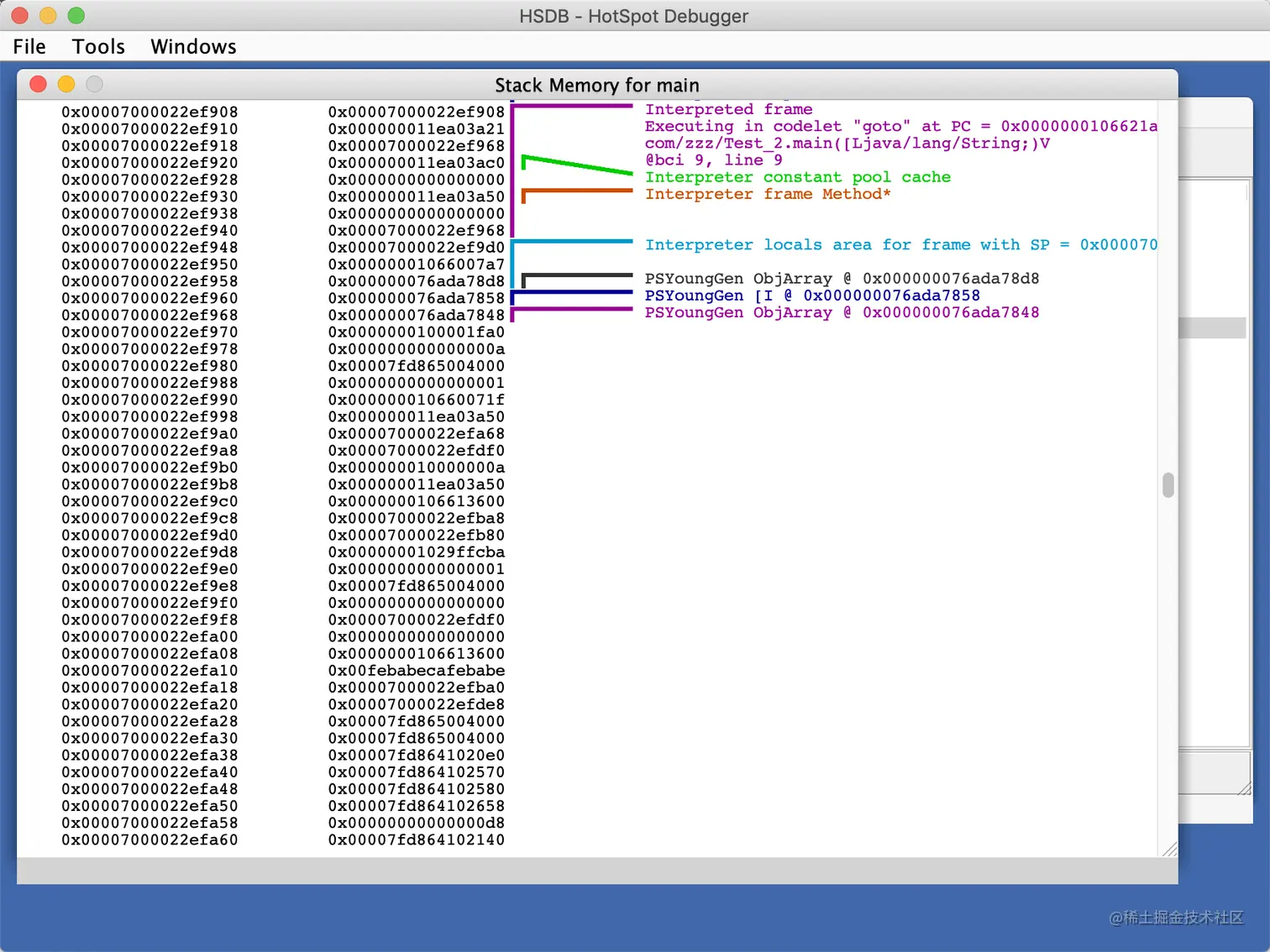Select stack address 0x00007000022ef950
Viewport: 1270px width, 952px height.
pyautogui.click(x=150, y=264)
